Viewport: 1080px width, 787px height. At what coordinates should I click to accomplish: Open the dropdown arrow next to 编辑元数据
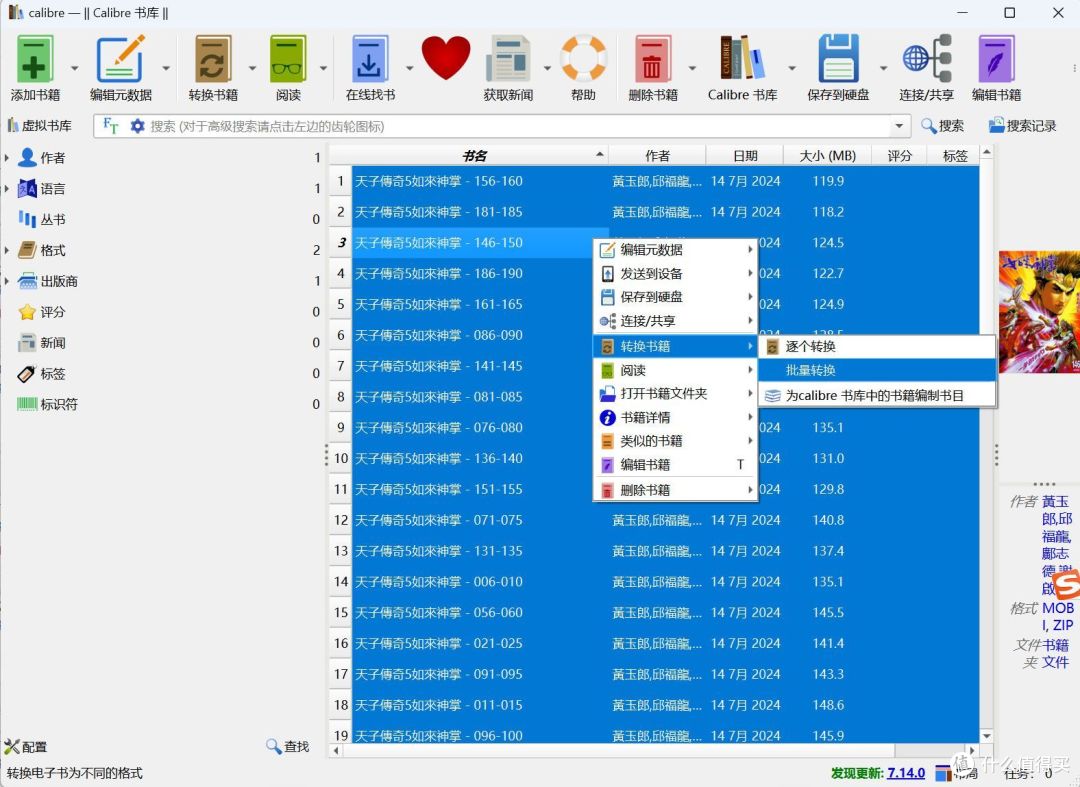coord(166,68)
